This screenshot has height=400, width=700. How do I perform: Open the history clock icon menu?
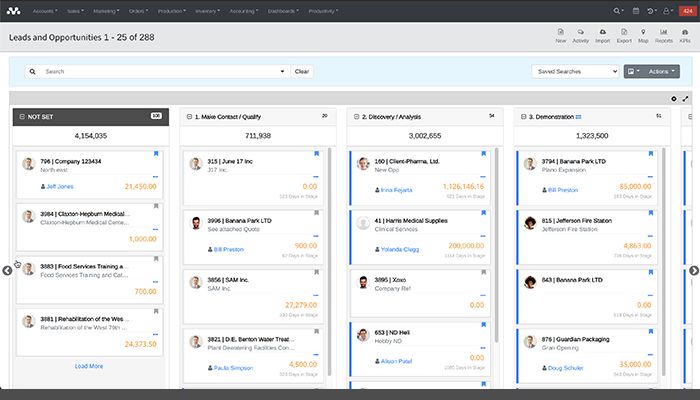(x=652, y=11)
